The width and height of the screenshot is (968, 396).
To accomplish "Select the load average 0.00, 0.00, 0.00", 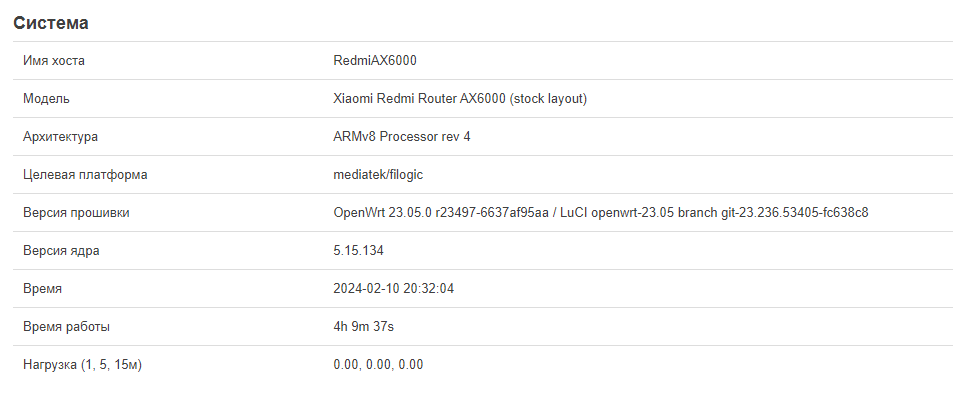I will click(x=378, y=364).
